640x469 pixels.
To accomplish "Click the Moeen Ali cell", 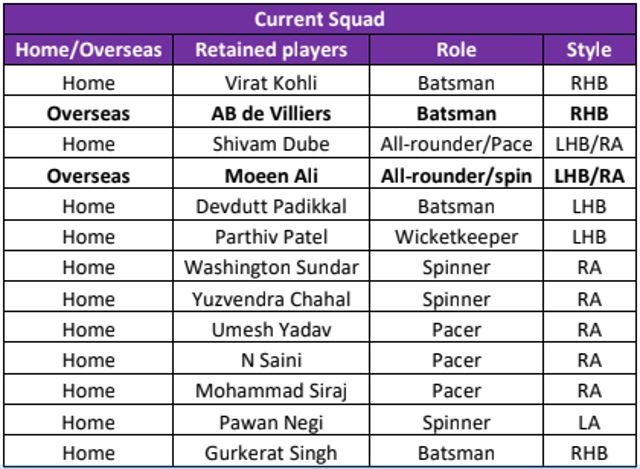I will tap(271, 174).
